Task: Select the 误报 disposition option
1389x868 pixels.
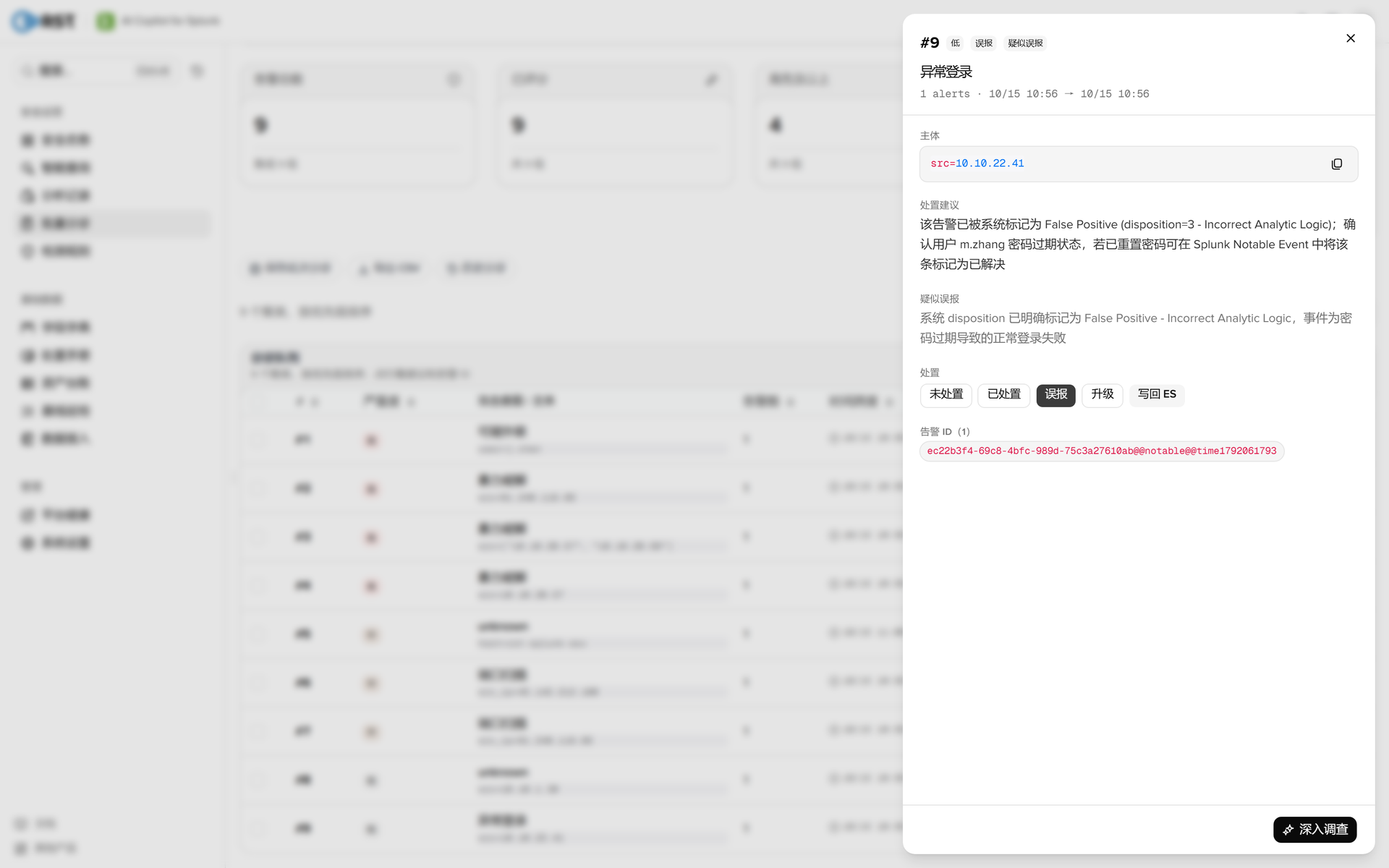Action: (1055, 395)
